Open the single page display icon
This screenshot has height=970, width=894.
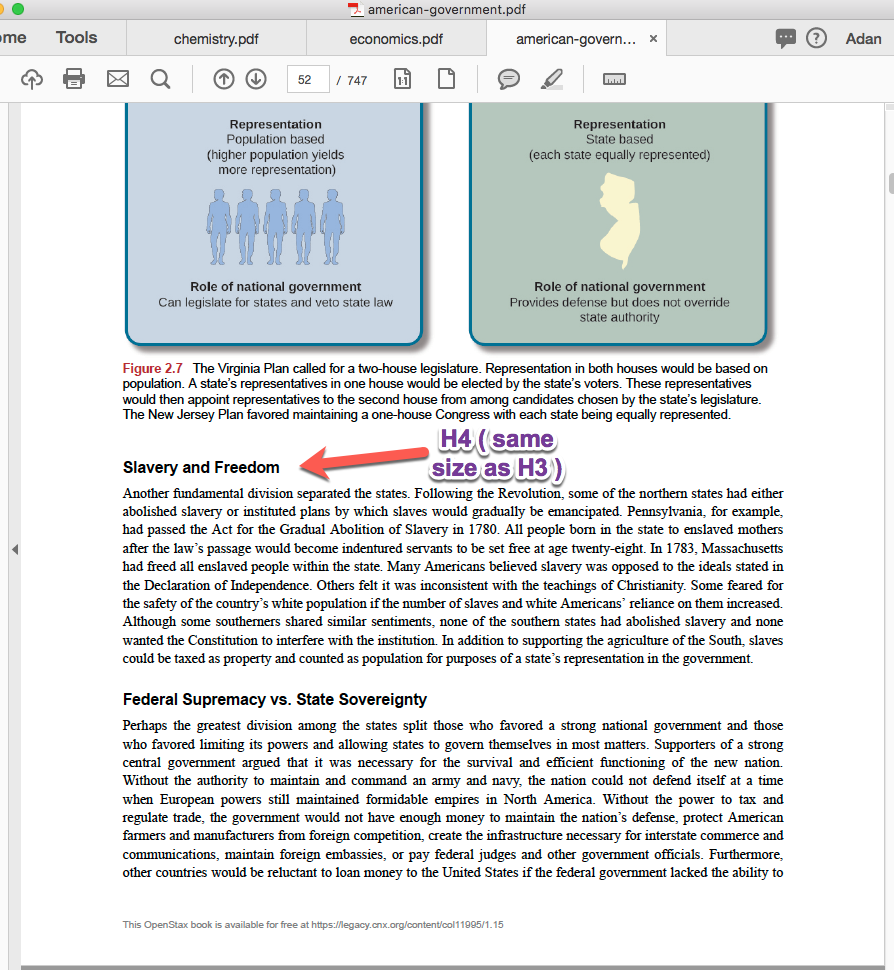coord(446,79)
